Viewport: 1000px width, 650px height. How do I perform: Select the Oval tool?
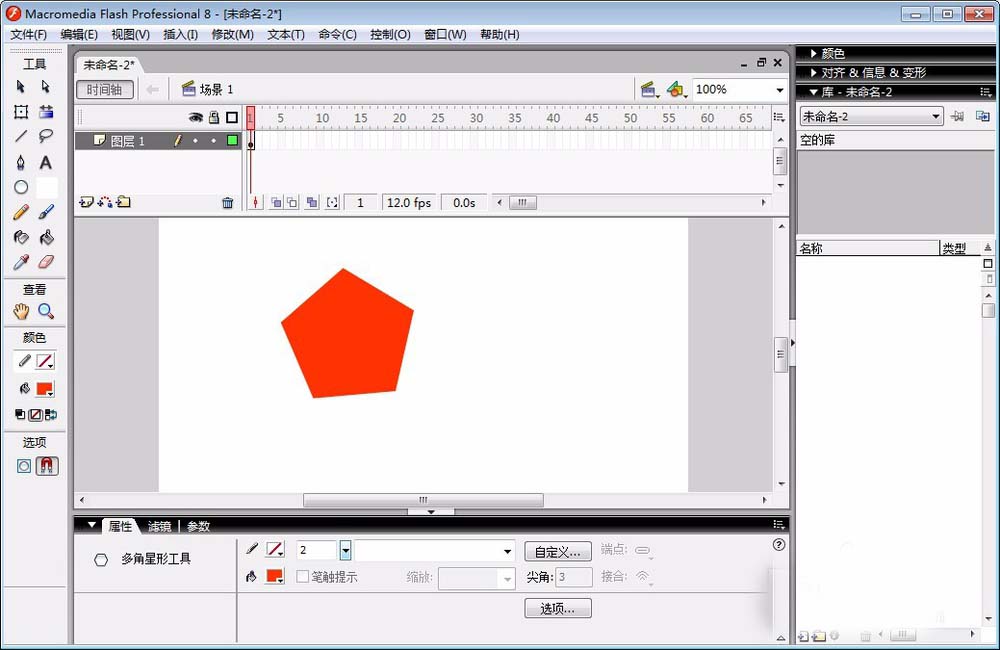point(20,187)
